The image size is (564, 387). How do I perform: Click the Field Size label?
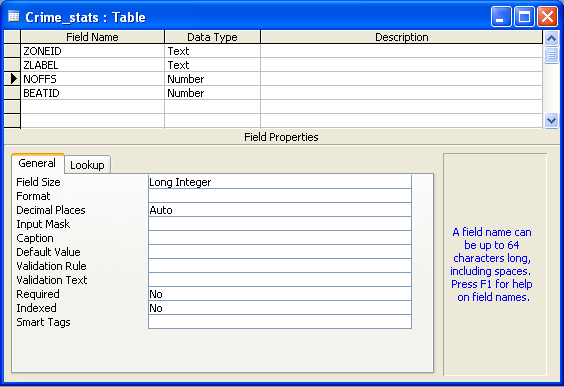[x=38, y=182]
